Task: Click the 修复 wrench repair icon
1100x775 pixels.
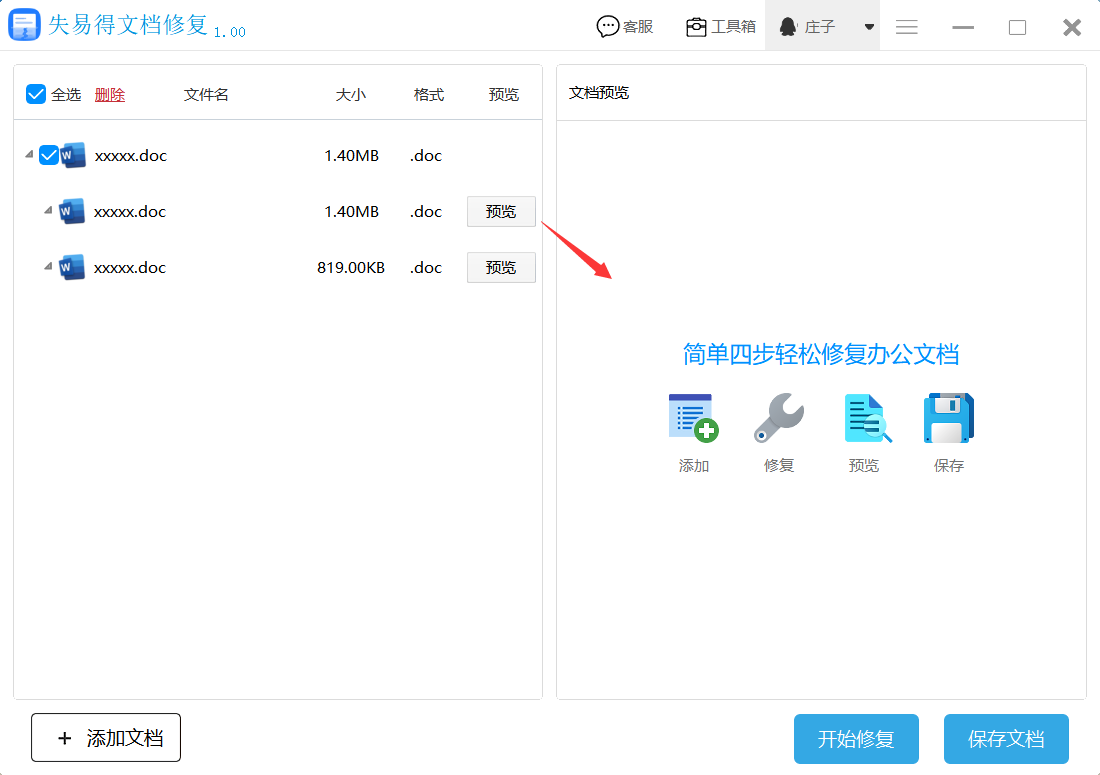Action: tap(778, 417)
